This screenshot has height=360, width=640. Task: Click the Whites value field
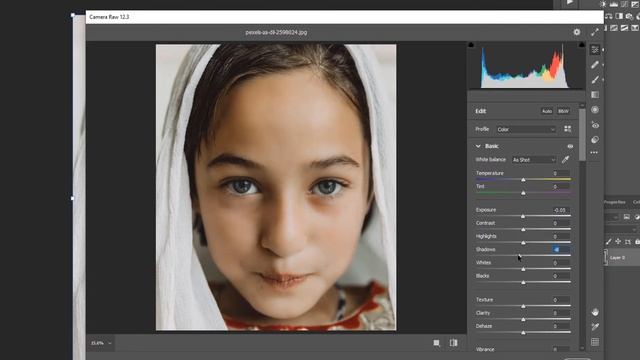(560, 263)
